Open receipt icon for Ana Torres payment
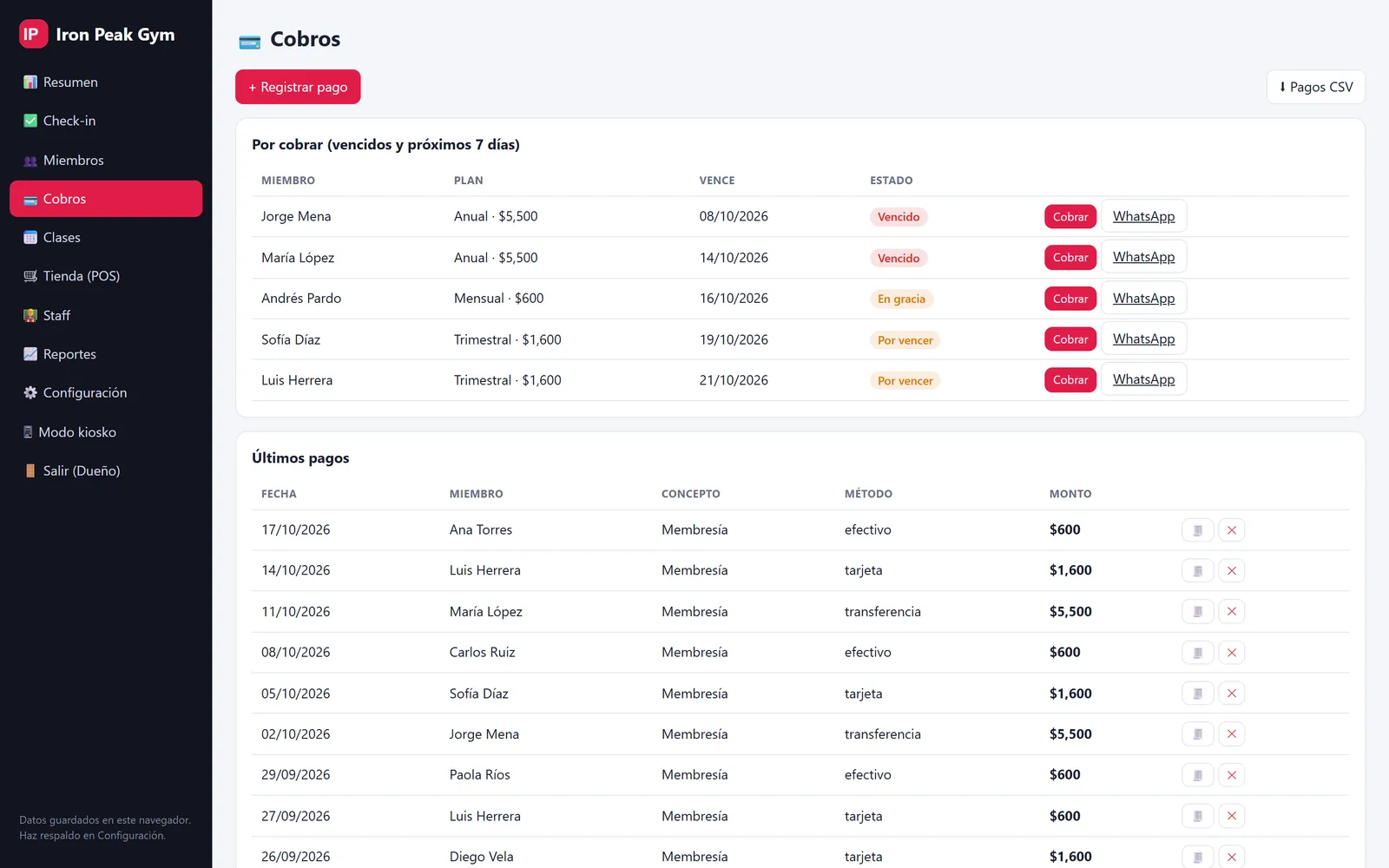The width and height of the screenshot is (1389, 868). (x=1197, y=530)
